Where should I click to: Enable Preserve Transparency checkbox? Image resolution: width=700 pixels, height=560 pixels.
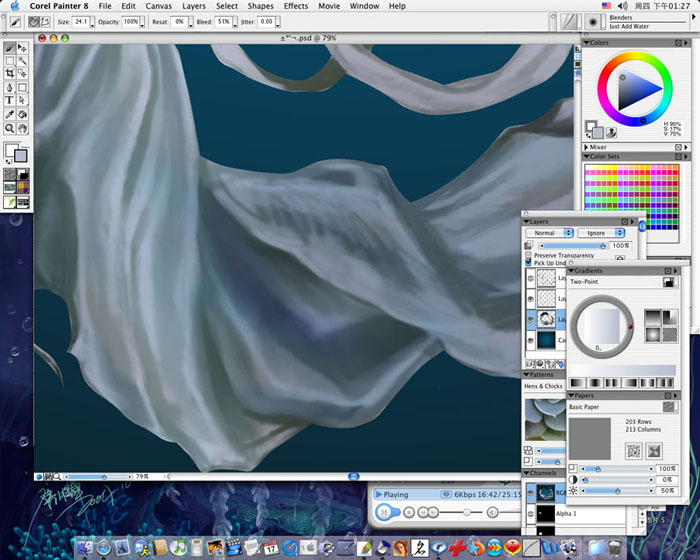pyautogui.click(x=528, y=255)
